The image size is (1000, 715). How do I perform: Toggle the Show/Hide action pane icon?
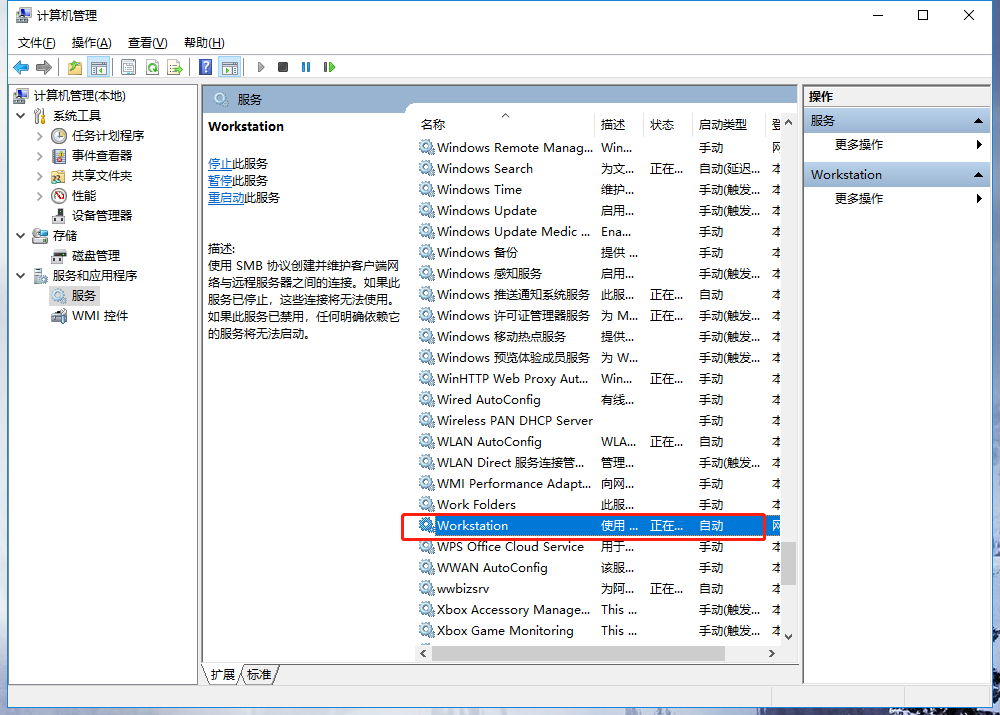[x=230, y=67]
